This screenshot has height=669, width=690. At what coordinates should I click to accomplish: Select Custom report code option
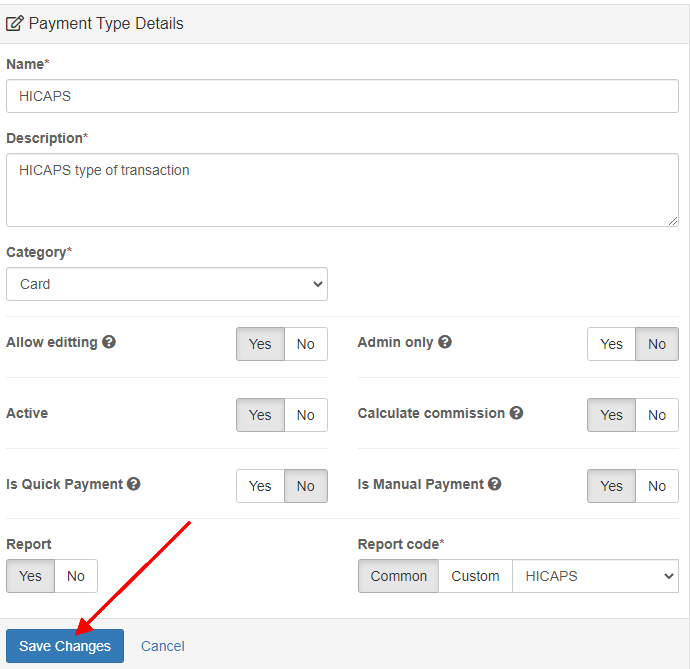[x=475, y=576]
